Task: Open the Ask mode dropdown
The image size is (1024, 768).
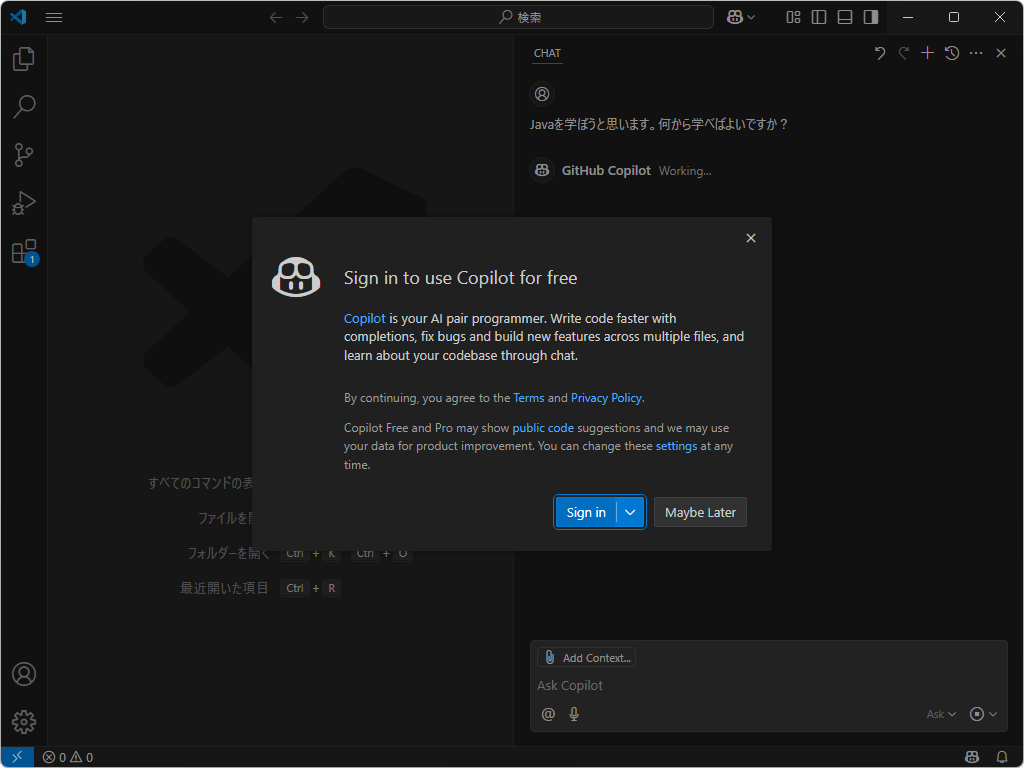Action: [938, 713]
